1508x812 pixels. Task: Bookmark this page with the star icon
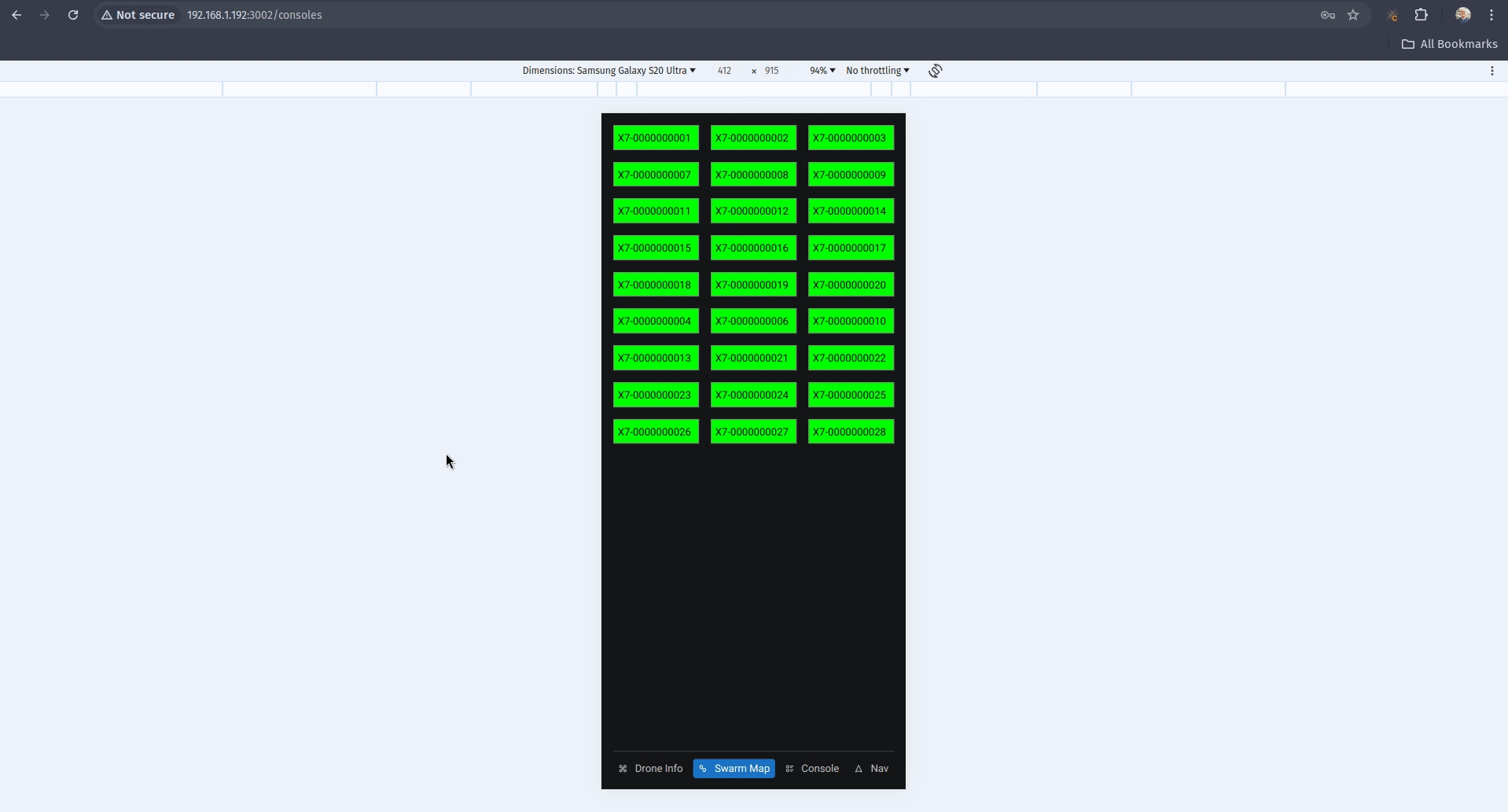[1353, 15]
